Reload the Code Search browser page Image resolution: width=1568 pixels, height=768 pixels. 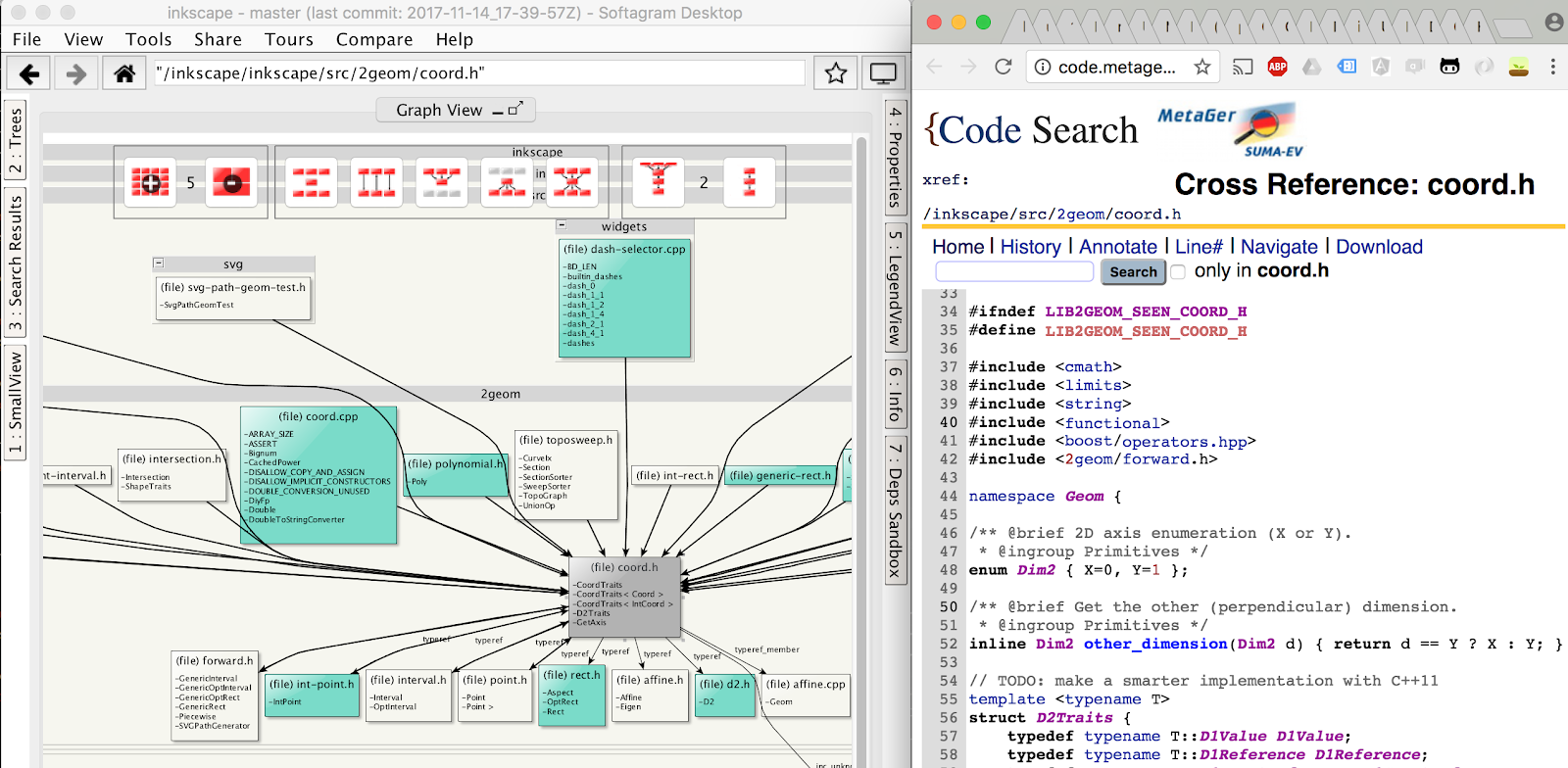(x=1003, y=67)
